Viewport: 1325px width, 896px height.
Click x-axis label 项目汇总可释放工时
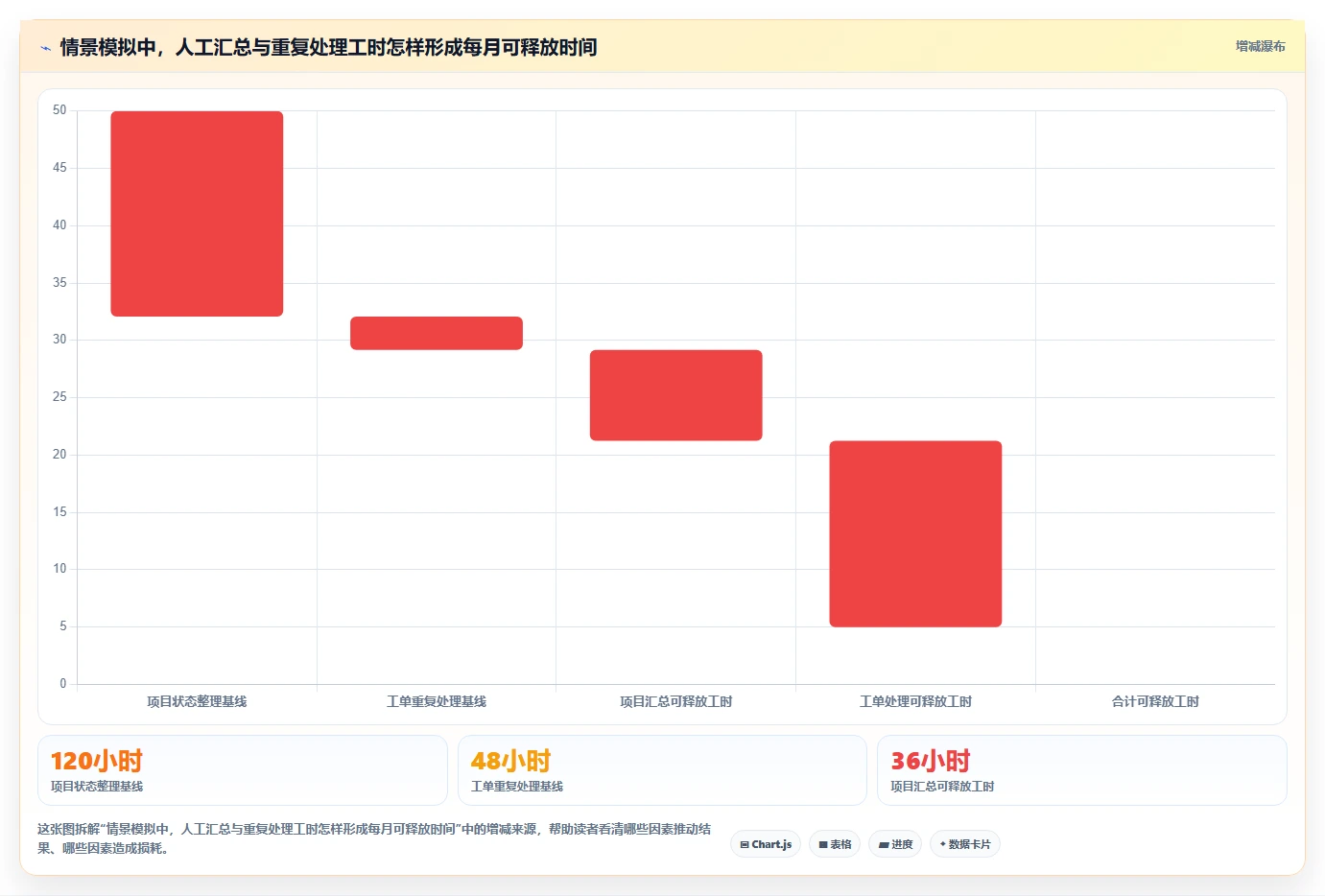pyautogui.click(x=676, y=701)
